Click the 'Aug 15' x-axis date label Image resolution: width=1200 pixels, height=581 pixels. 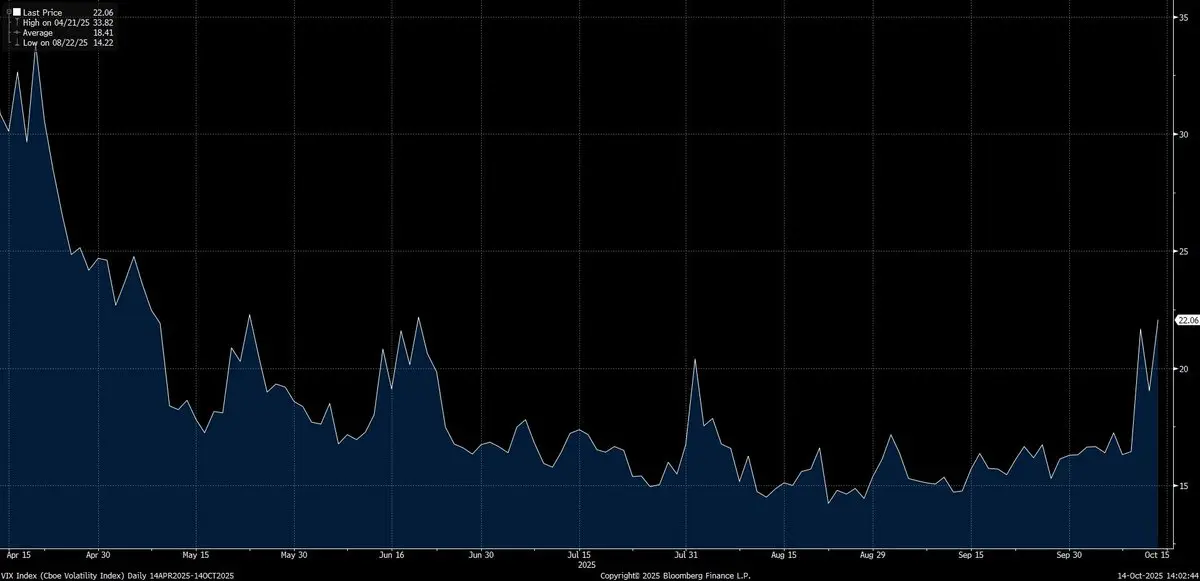coord(785,553)
